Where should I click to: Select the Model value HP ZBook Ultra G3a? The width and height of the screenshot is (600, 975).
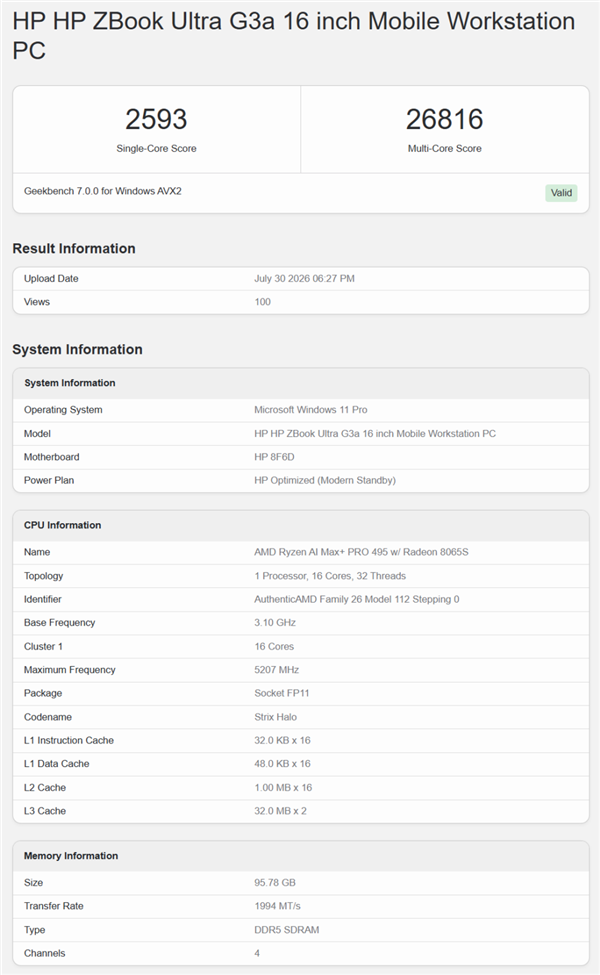coord(375,433)
